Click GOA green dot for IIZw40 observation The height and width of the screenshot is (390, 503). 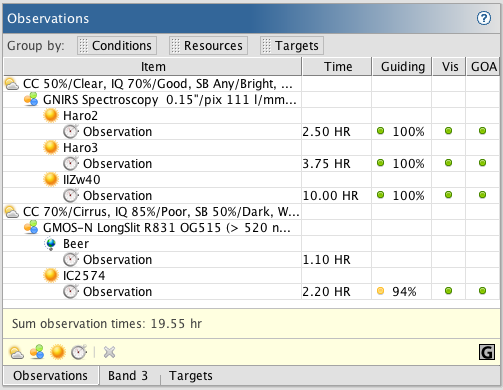(482, 195)
